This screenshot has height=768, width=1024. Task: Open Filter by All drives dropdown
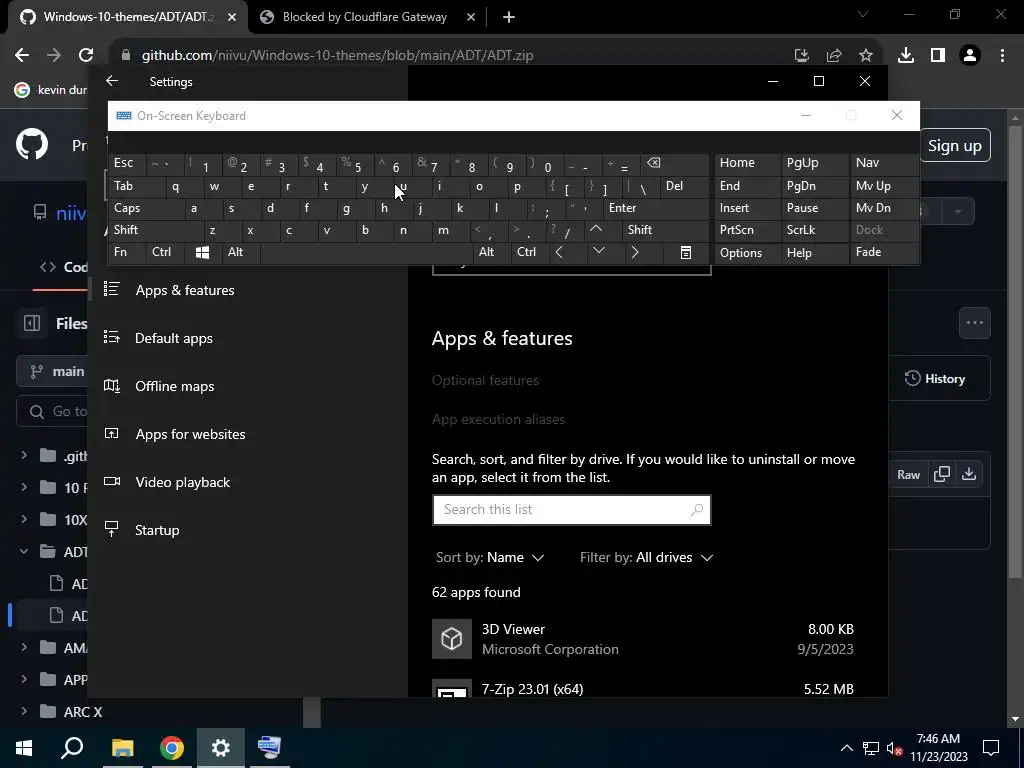(x=646, y=558)
